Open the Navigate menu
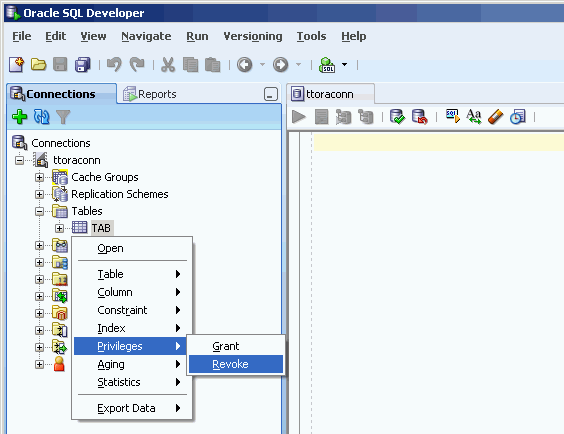 pos(146,36)
